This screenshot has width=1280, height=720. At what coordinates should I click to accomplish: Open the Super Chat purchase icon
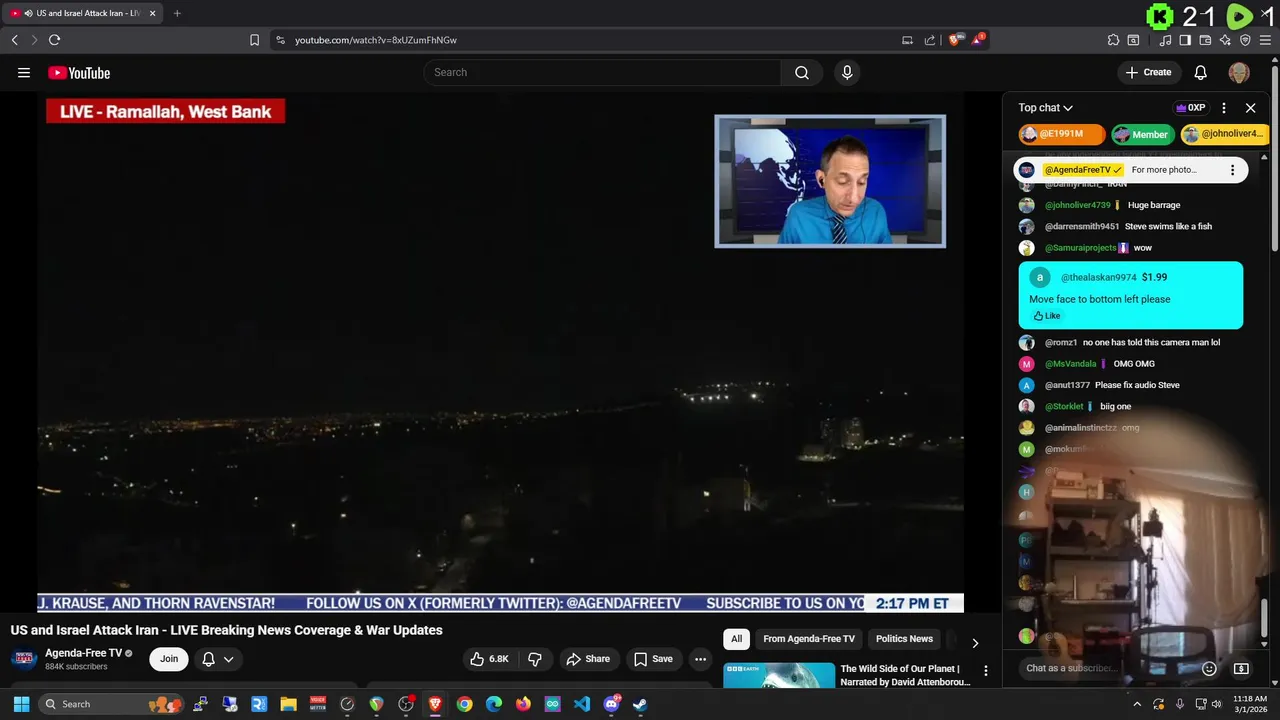(x=1241, y=668)
